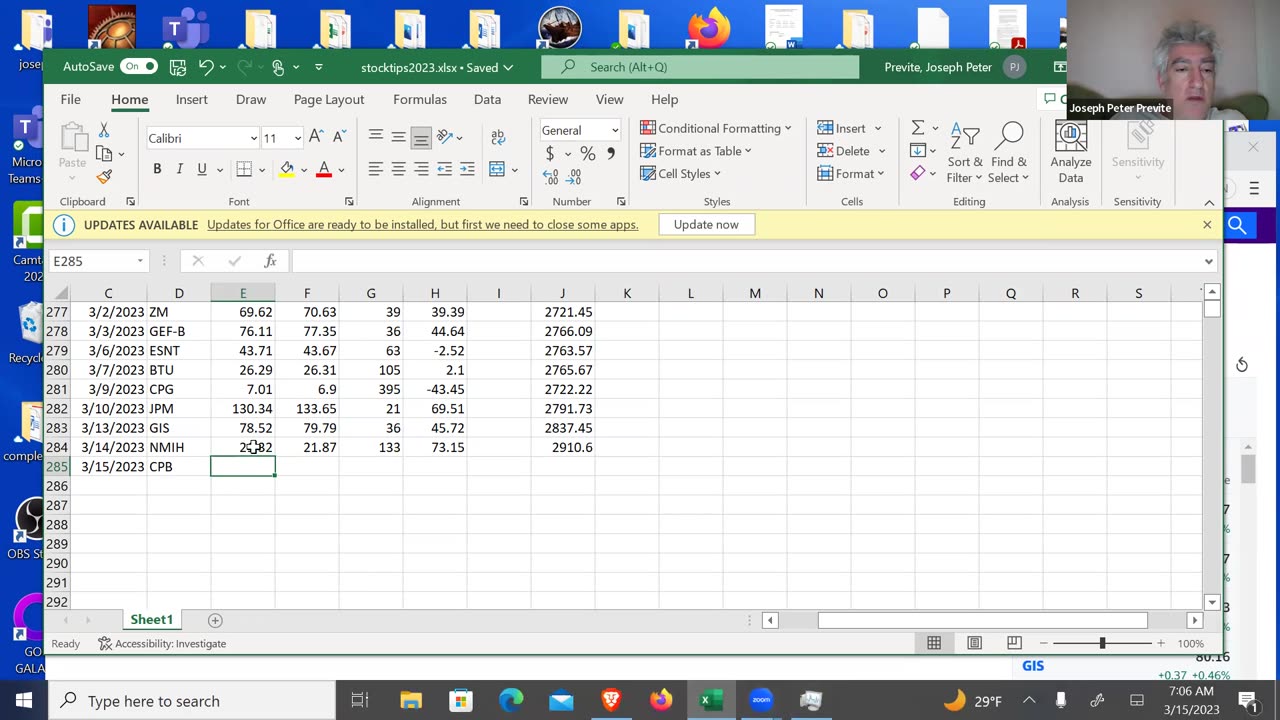Screen dimensions: 1280x720
Task: Apply the yellow Fill Color
Action: coord(287,169)
